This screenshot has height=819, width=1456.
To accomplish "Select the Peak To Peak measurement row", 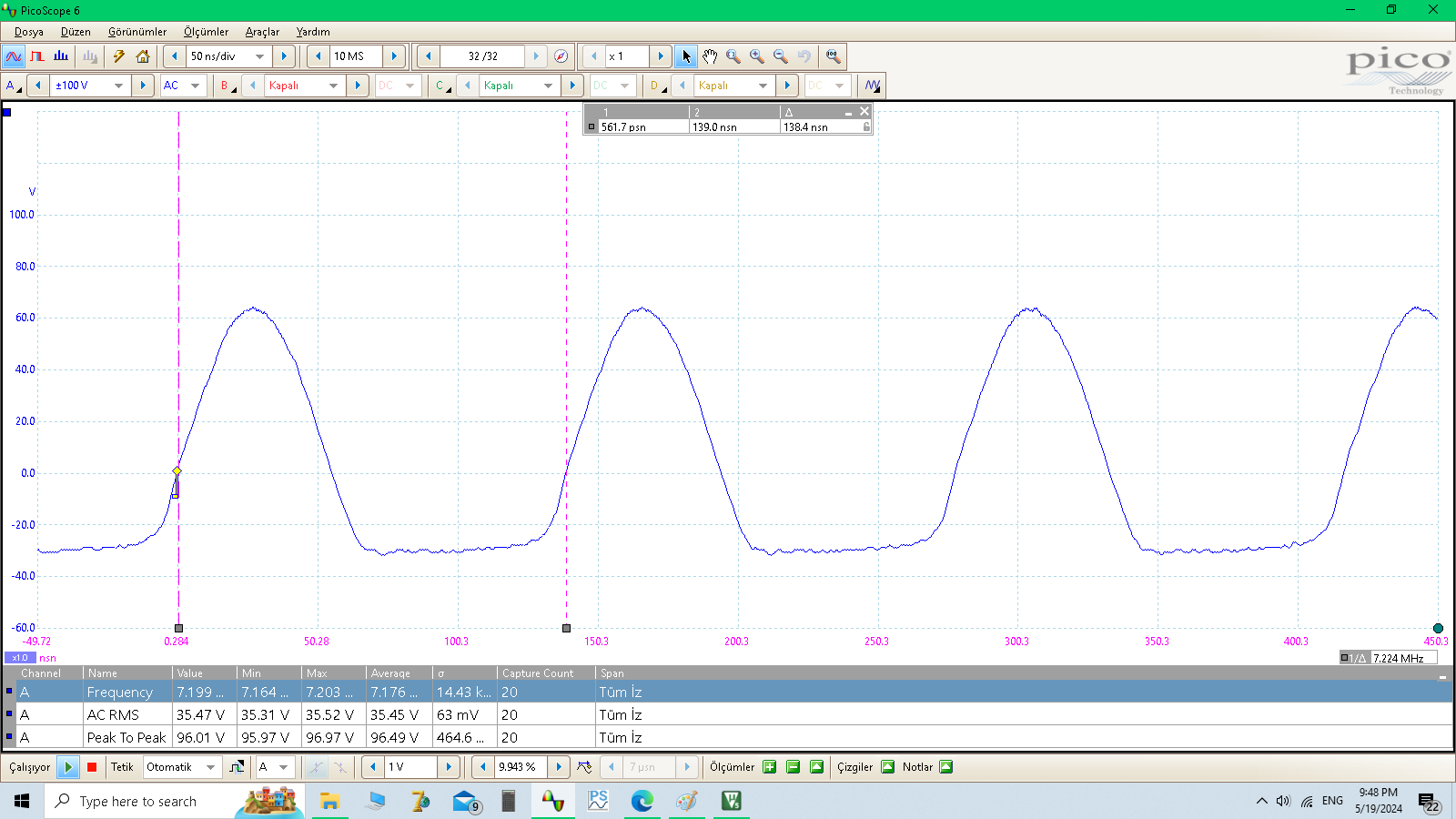I will [126, 738].
